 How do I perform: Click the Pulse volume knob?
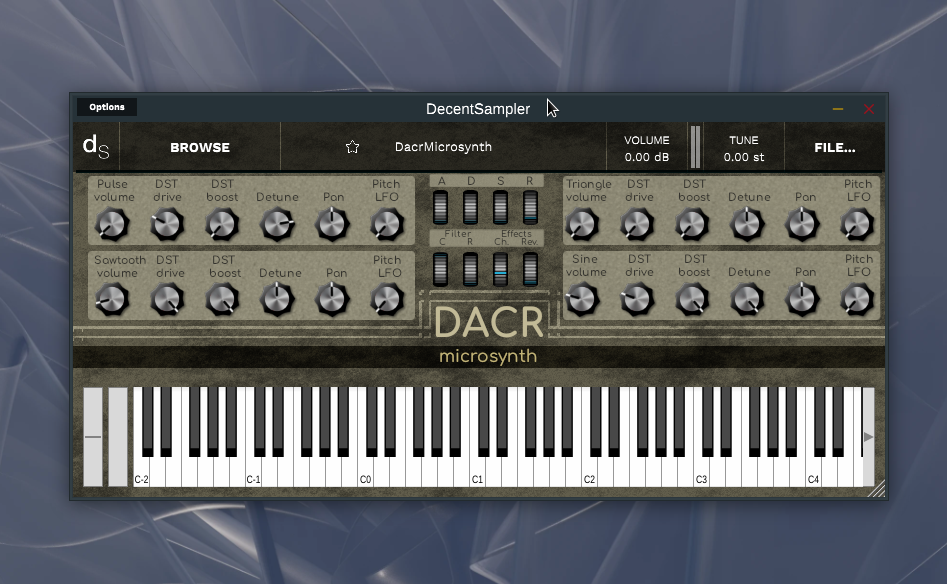(112, 224)
